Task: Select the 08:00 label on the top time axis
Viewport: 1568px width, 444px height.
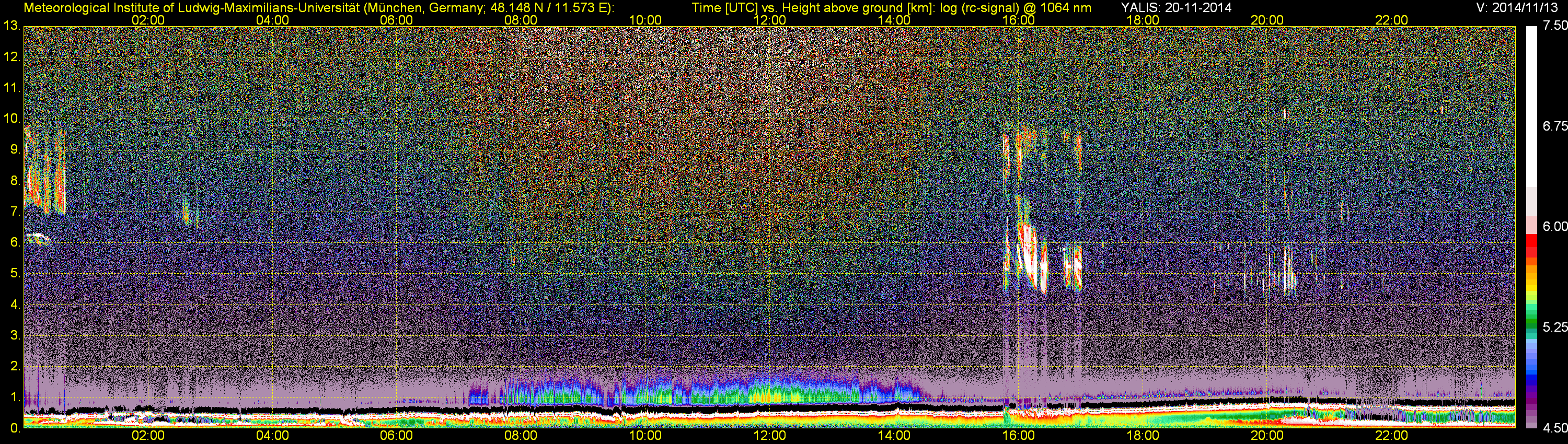Action: point(521,20)
